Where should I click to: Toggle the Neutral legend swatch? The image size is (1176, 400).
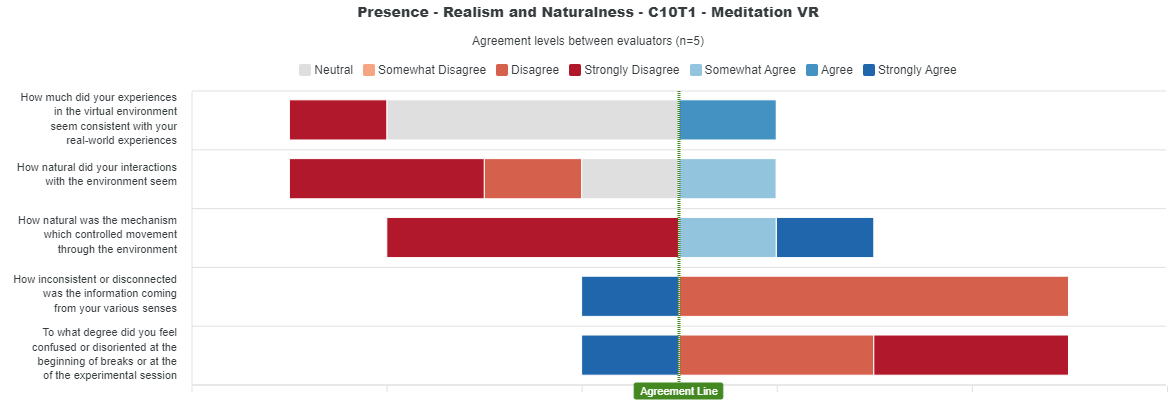[305, 70]
